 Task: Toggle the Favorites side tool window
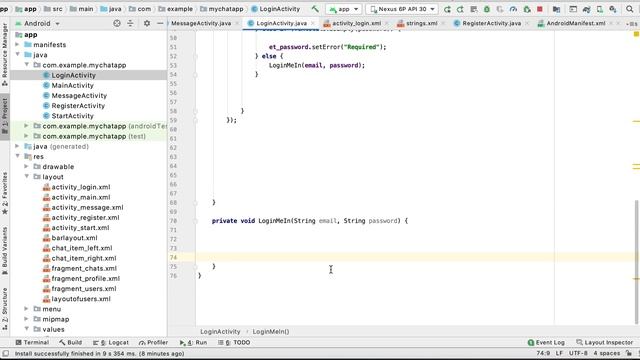click(x=5, y=193)
